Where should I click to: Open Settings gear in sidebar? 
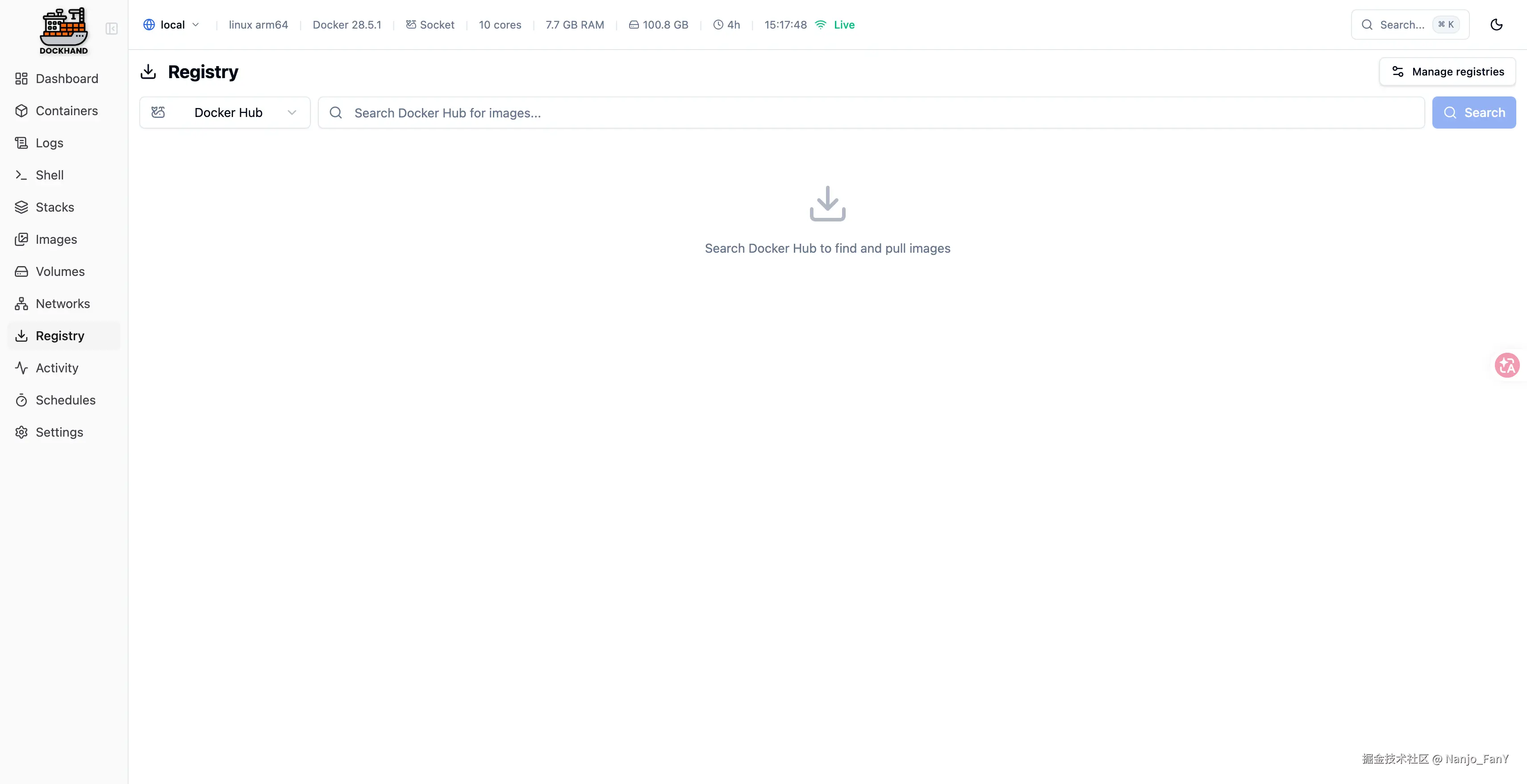(x=22, y=432)
